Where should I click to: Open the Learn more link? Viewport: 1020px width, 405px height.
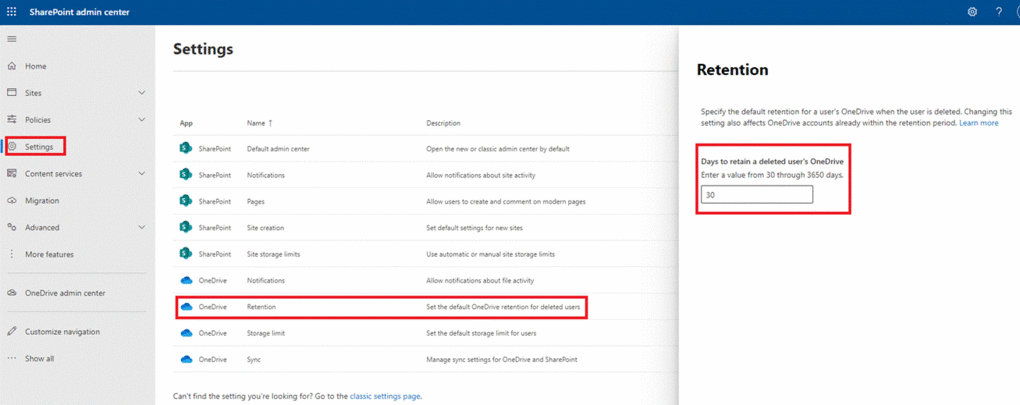(x=978, y=123)
